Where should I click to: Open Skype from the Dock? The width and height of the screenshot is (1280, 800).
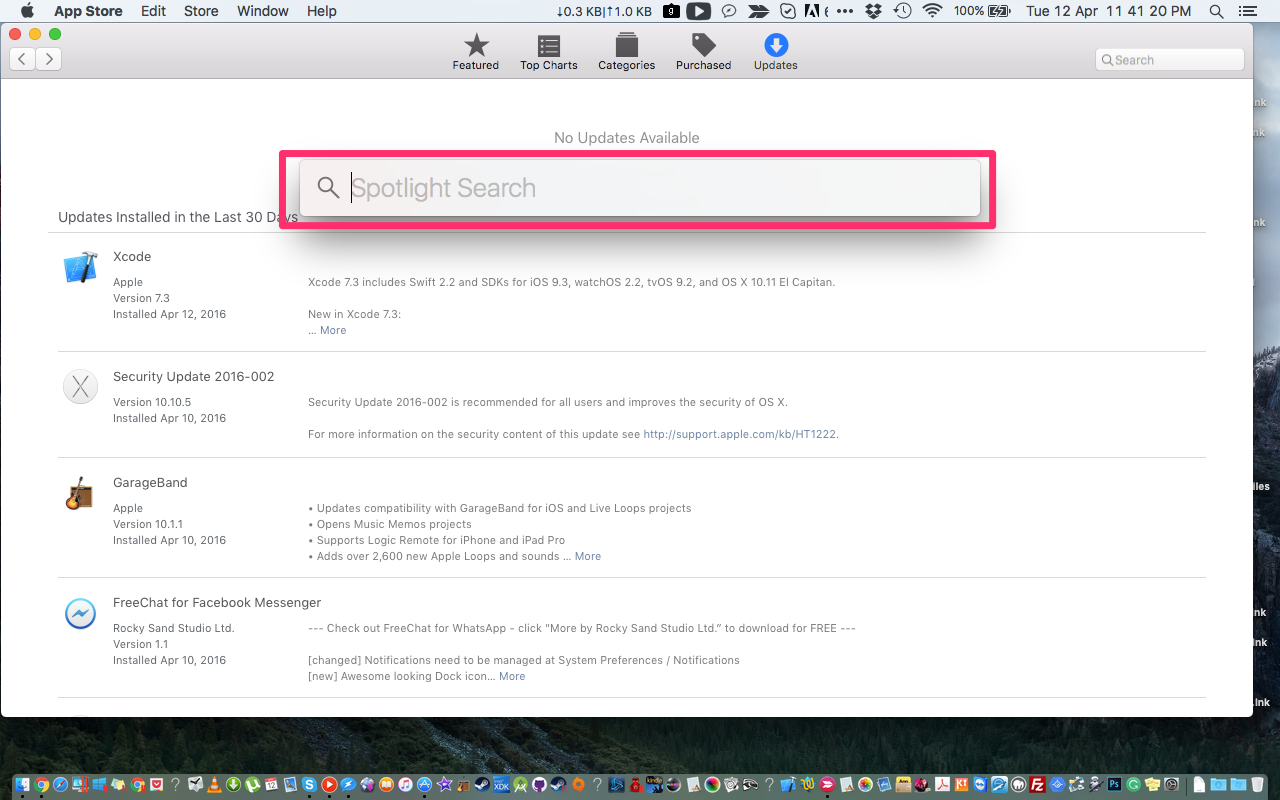[309, 785]
